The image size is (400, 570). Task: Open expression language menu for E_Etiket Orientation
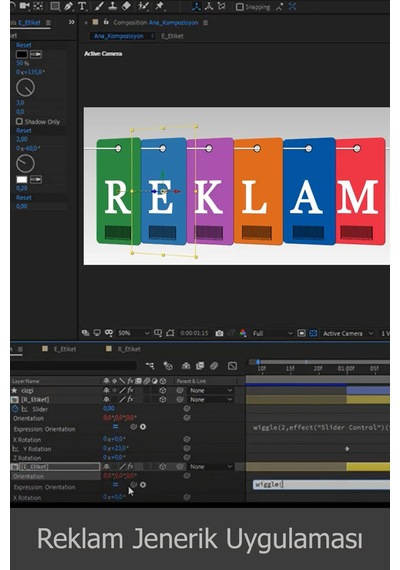143,485
